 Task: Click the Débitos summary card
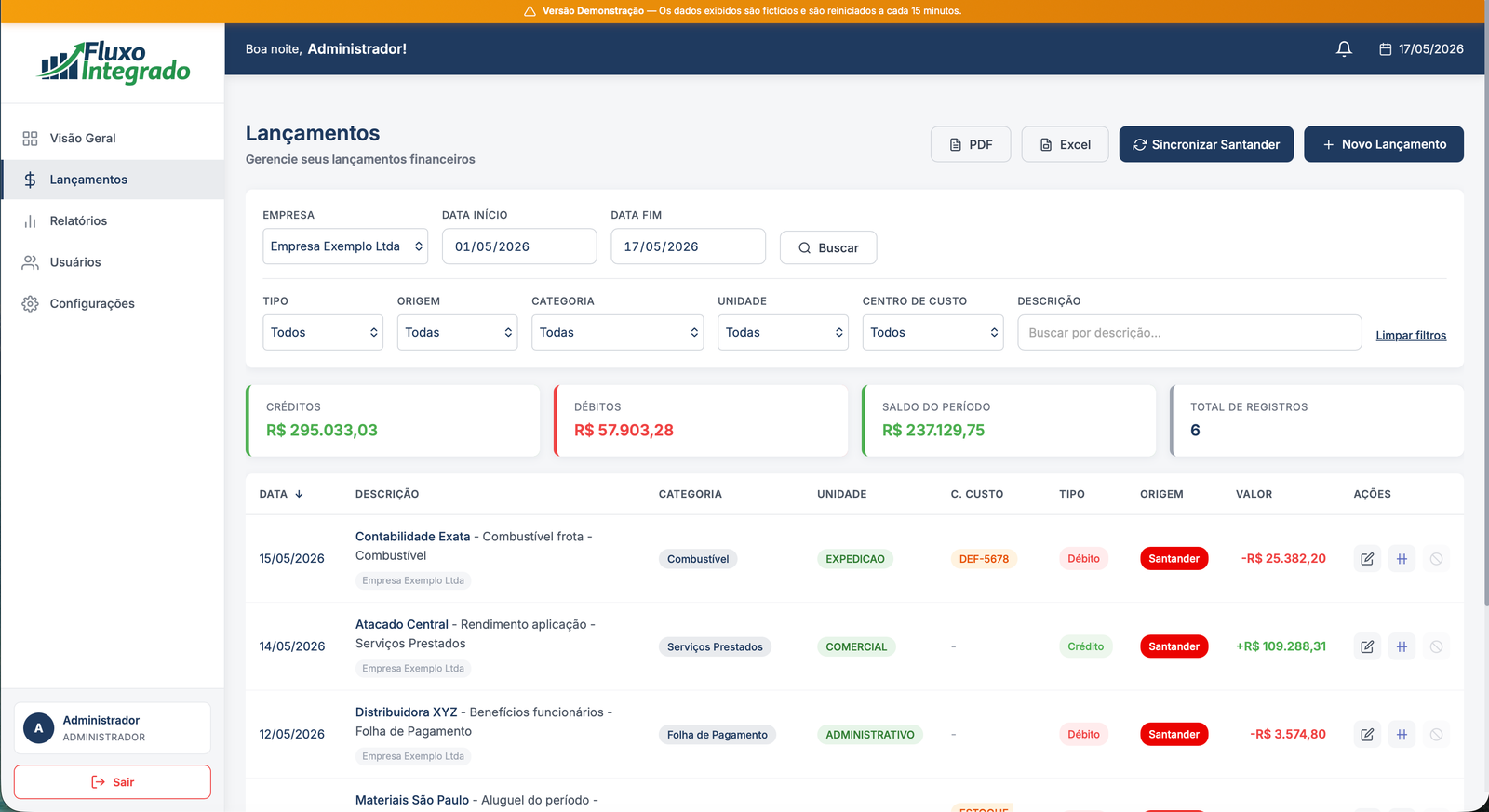[x=701, y=420]
